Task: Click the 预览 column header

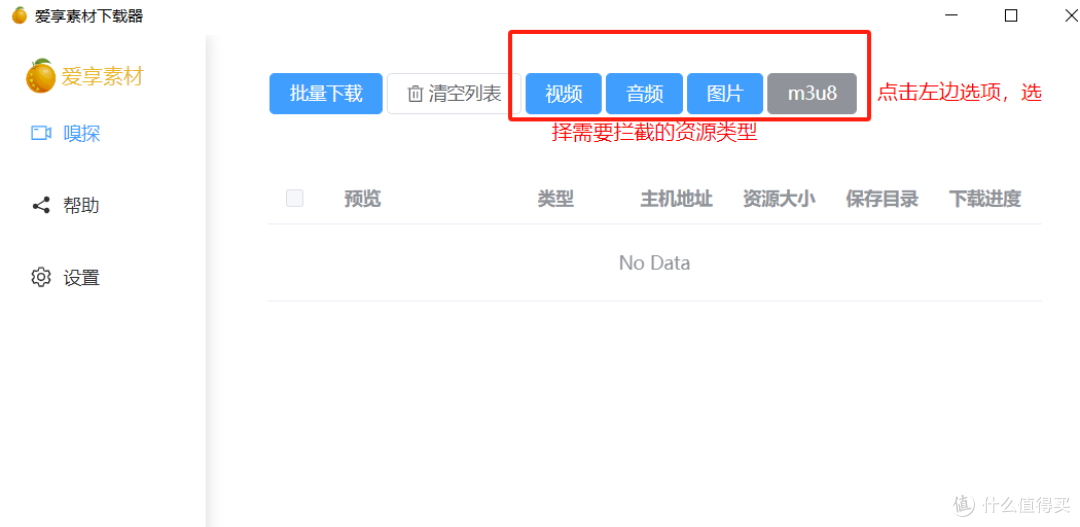Action: 362,199
